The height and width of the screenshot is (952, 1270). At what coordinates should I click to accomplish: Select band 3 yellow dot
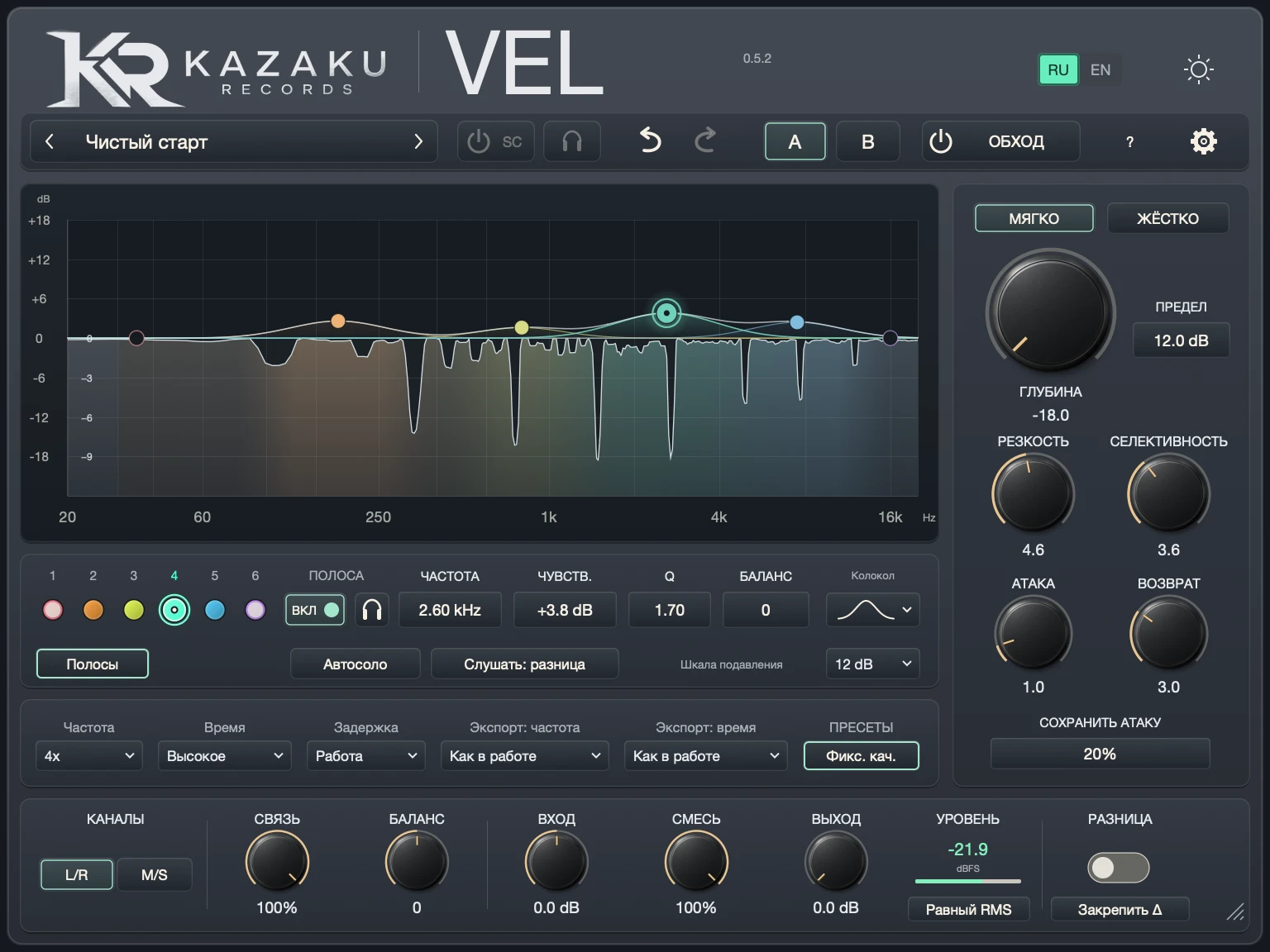click(x=134, y=610)
